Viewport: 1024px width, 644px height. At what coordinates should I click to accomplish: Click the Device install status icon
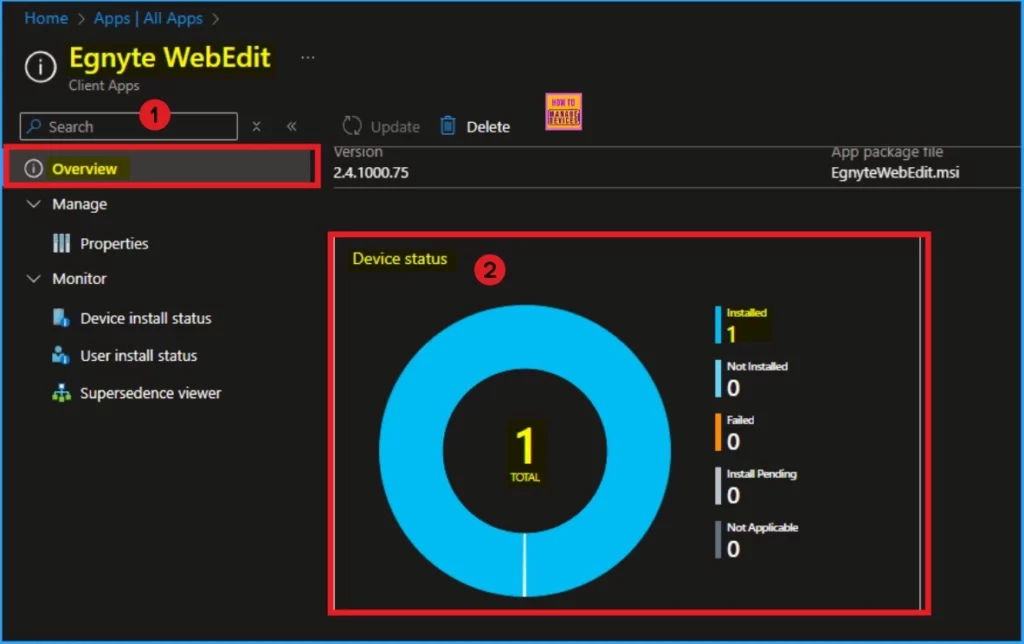pos(61,318)
